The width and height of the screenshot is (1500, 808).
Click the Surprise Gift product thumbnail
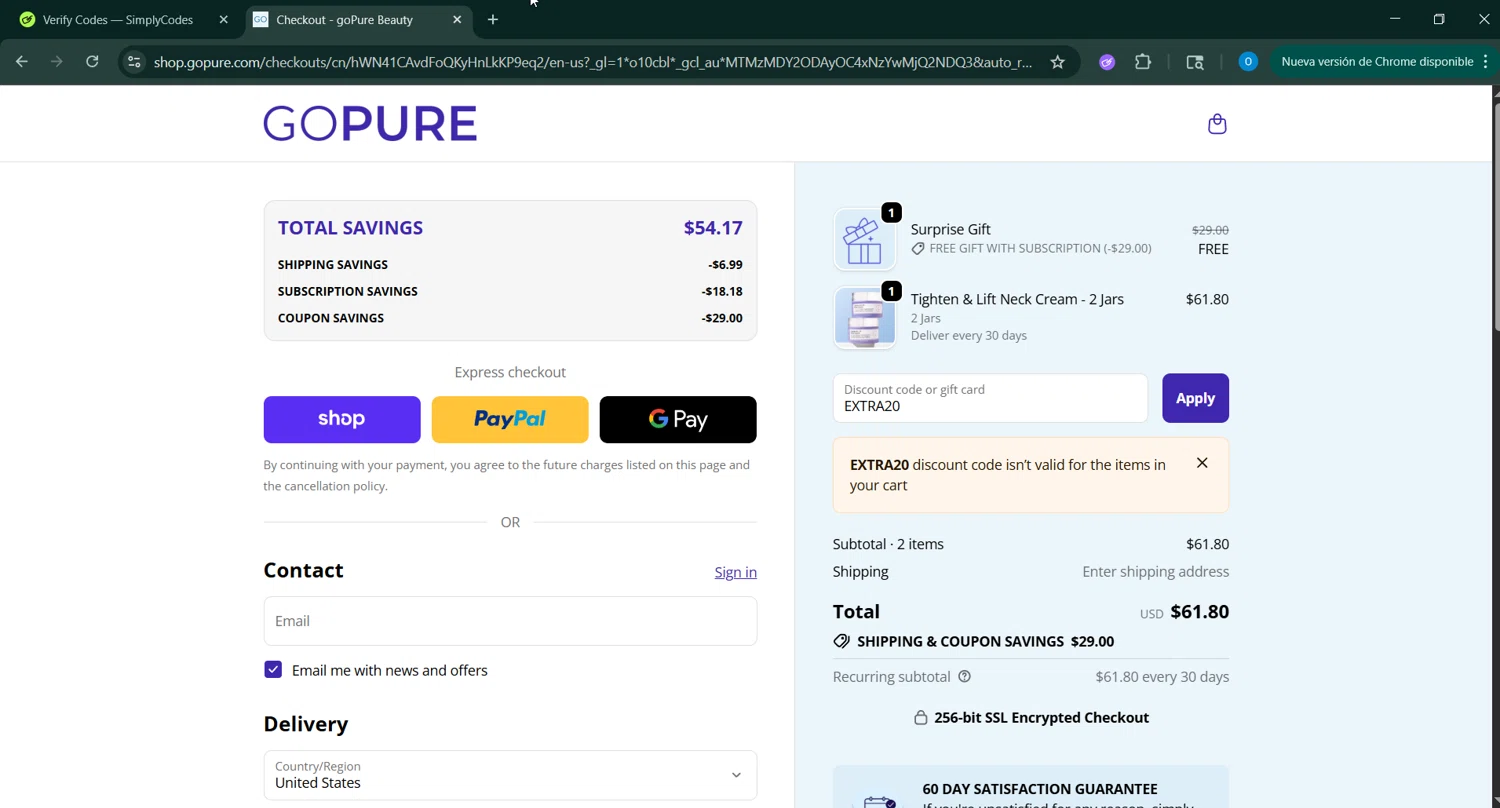865,240
